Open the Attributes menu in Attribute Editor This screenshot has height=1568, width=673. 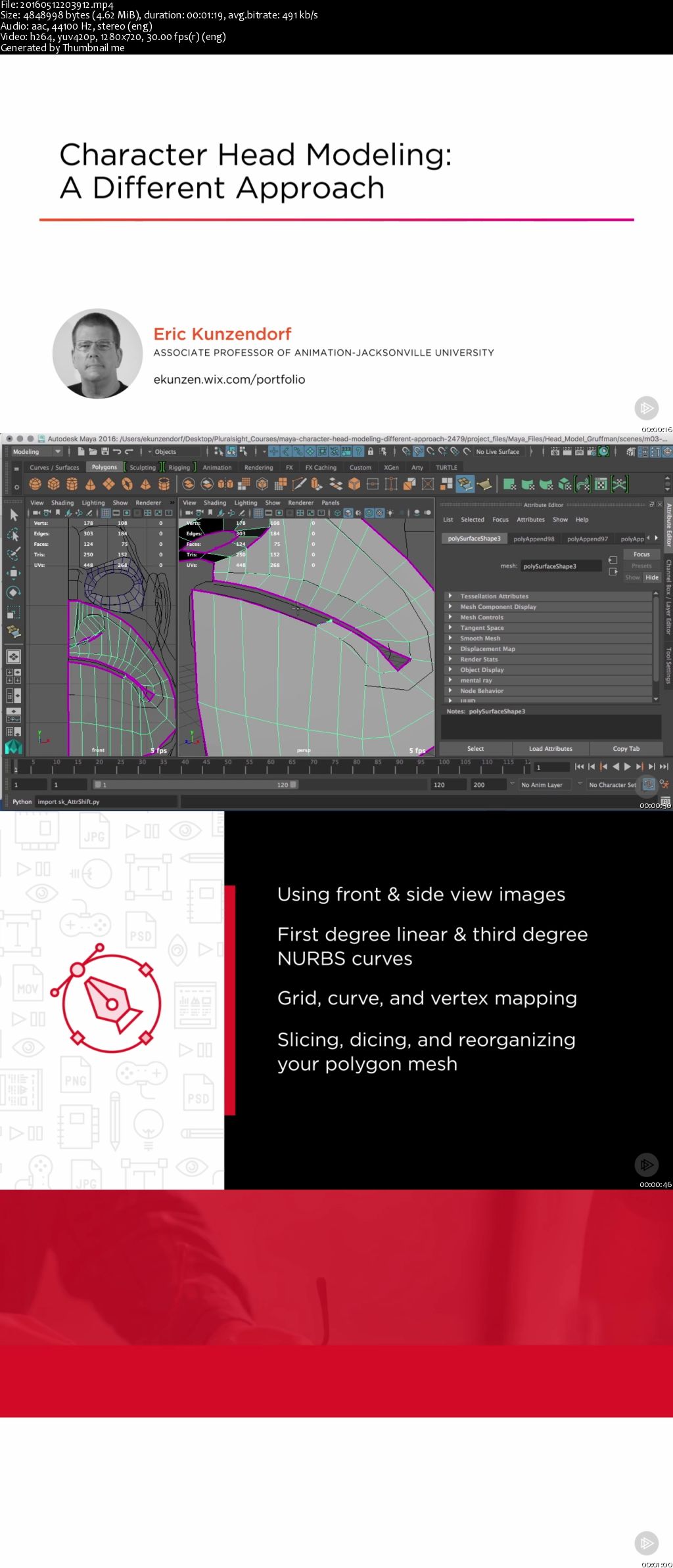(530, 519)
